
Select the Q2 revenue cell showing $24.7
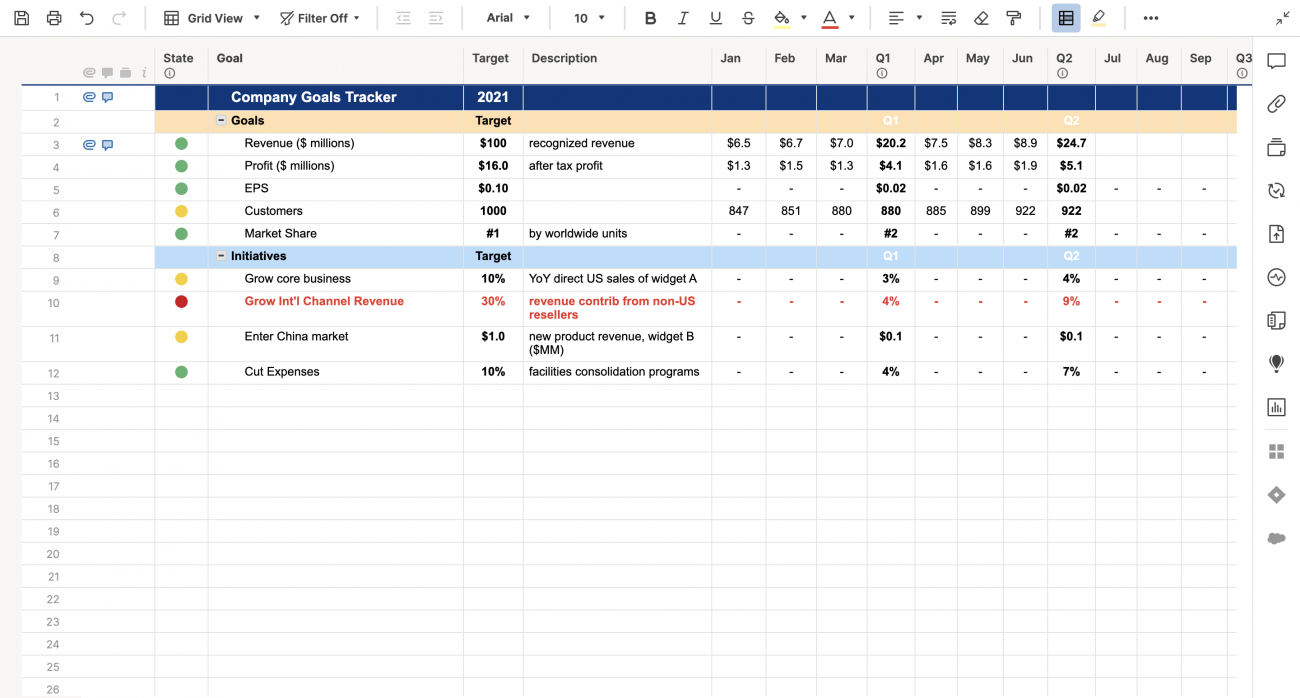(1070, 143)
